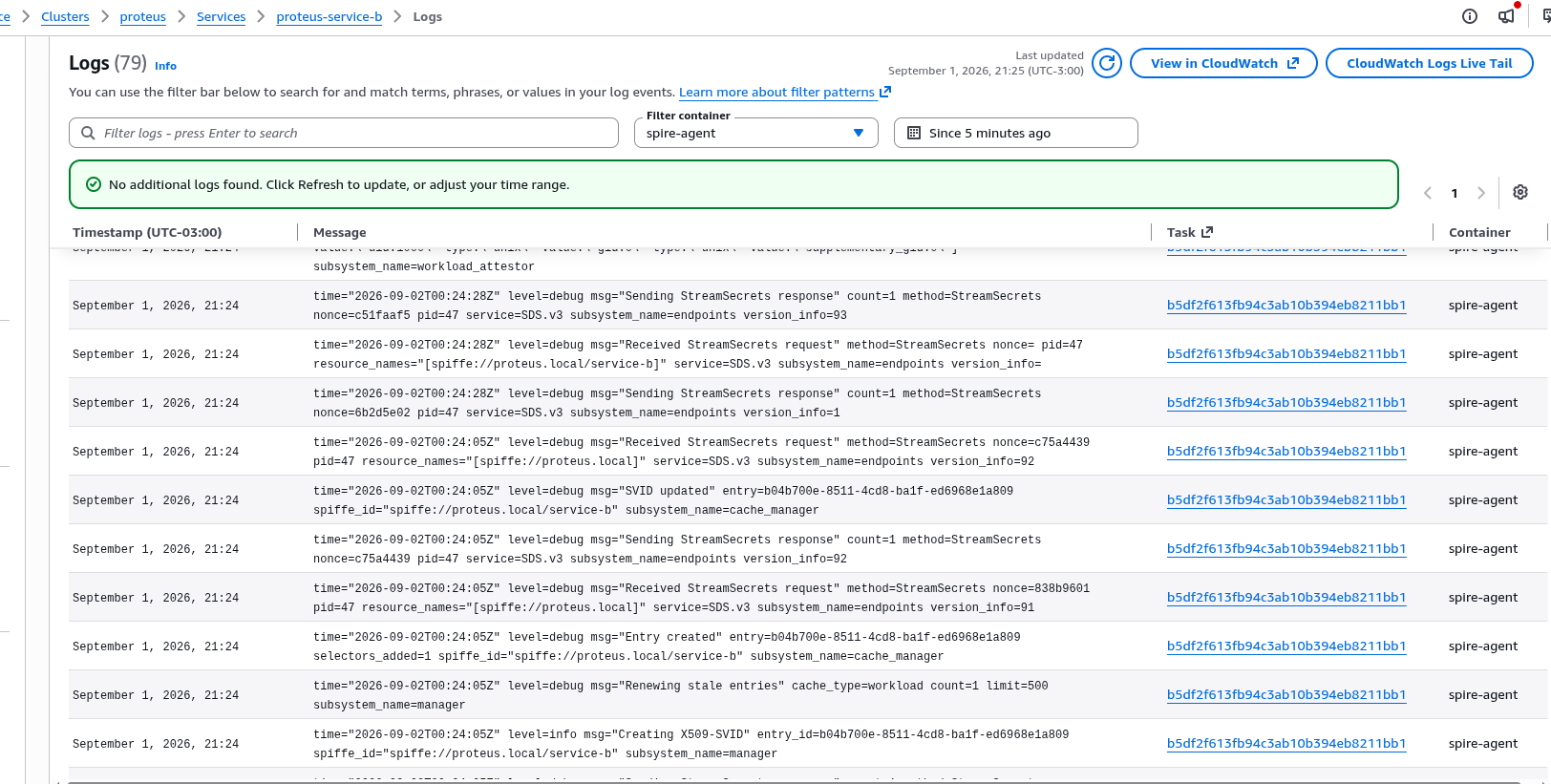Open task link for Entry created log row
This screenshot has height=784, width=1551.
[1286, 646]
